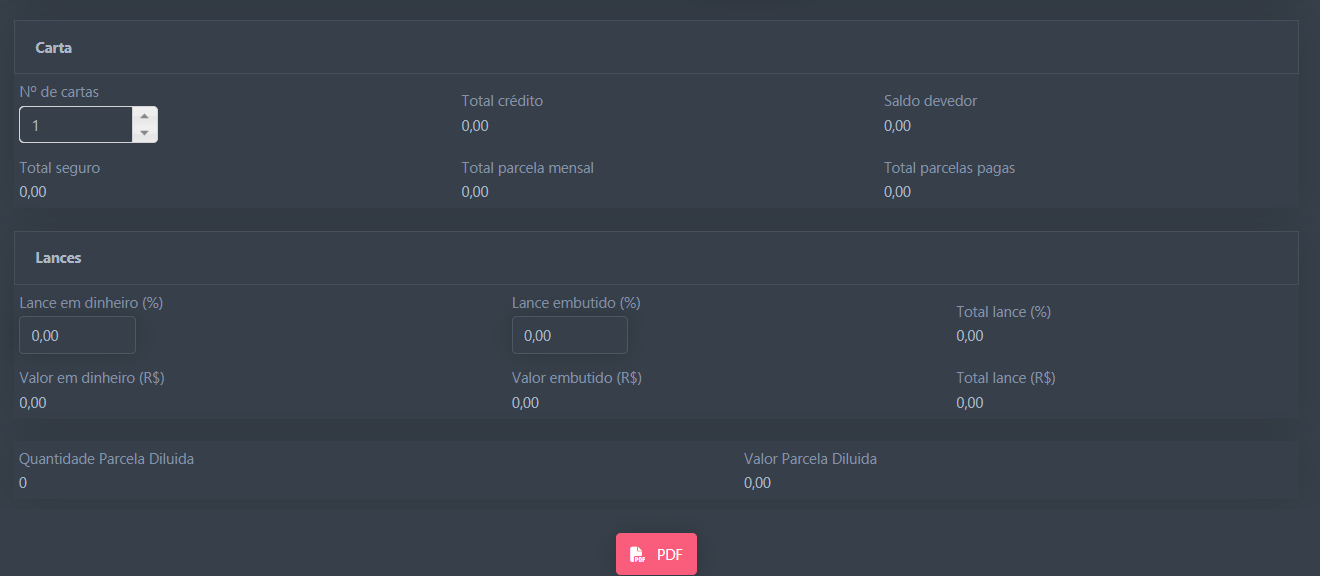Export using the PDF button label
Image resolution: width=1320 pixels, height=576 pixels.
[670, 555]
